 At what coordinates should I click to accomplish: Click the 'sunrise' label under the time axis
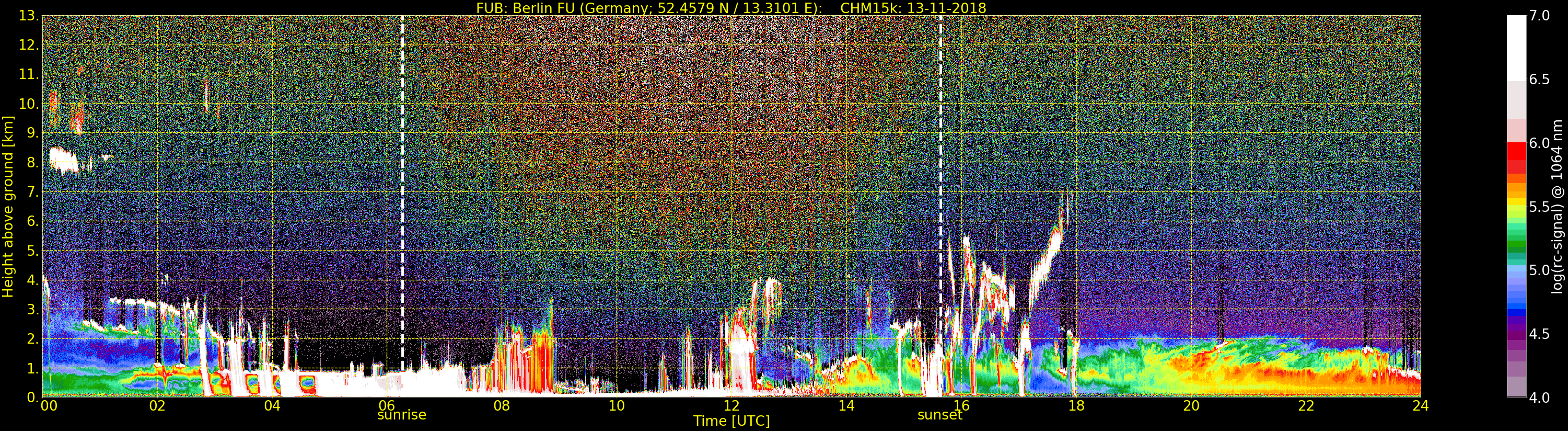point(402,415)
